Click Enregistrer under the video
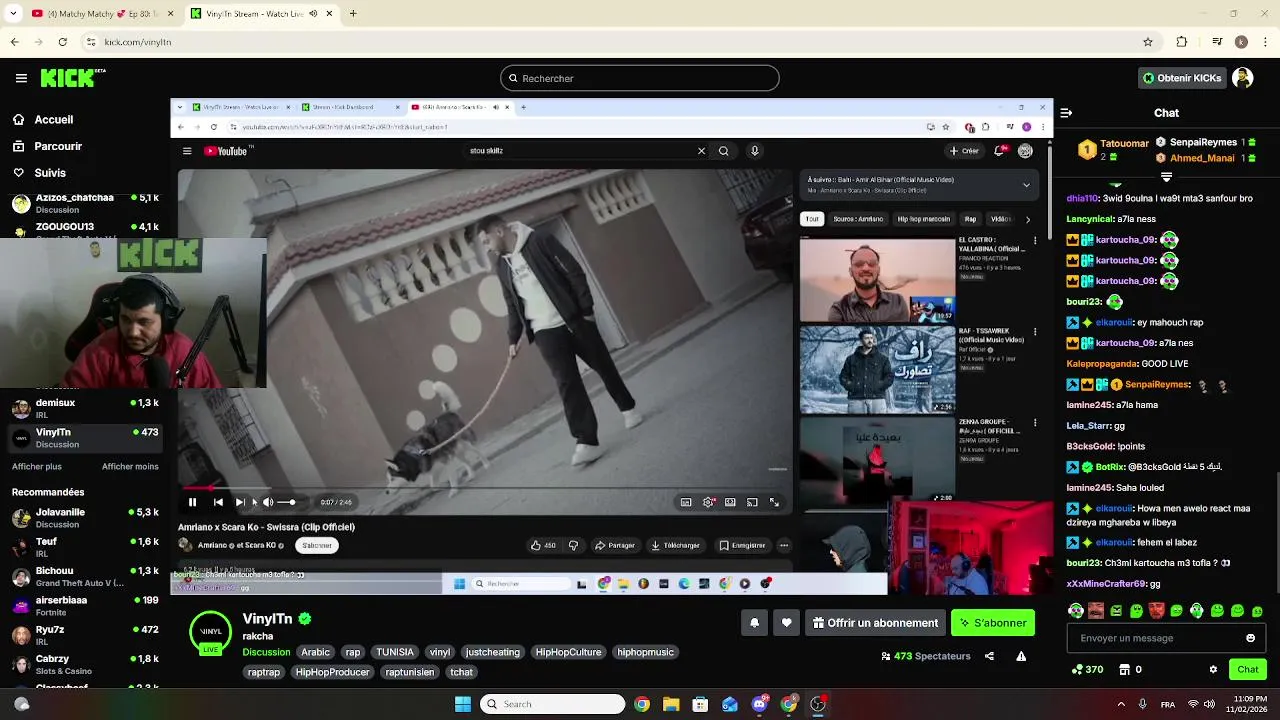Screen dimensions: 1280x720 tap(742, 545)
